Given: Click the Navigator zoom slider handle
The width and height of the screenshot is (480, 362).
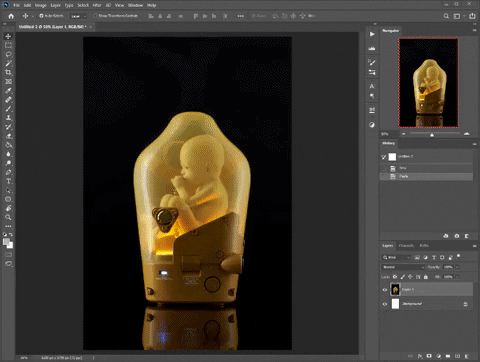Looking at the screenshot, I should tap(432, 135).
